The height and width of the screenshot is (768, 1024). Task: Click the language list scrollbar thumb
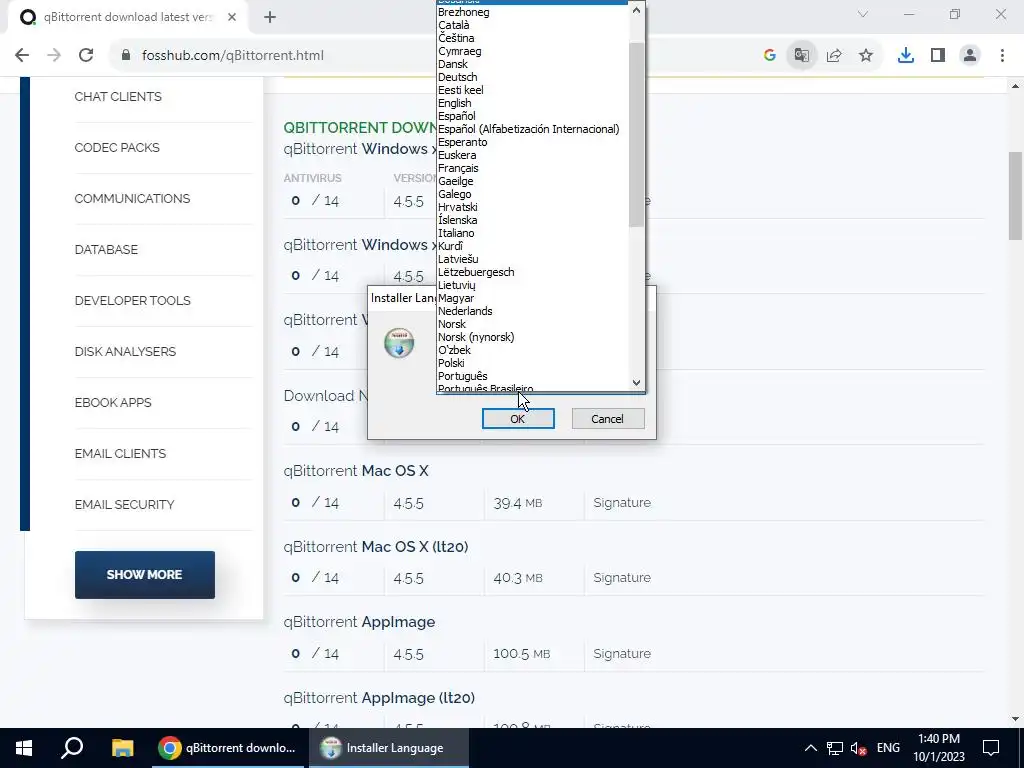point(637,135)
